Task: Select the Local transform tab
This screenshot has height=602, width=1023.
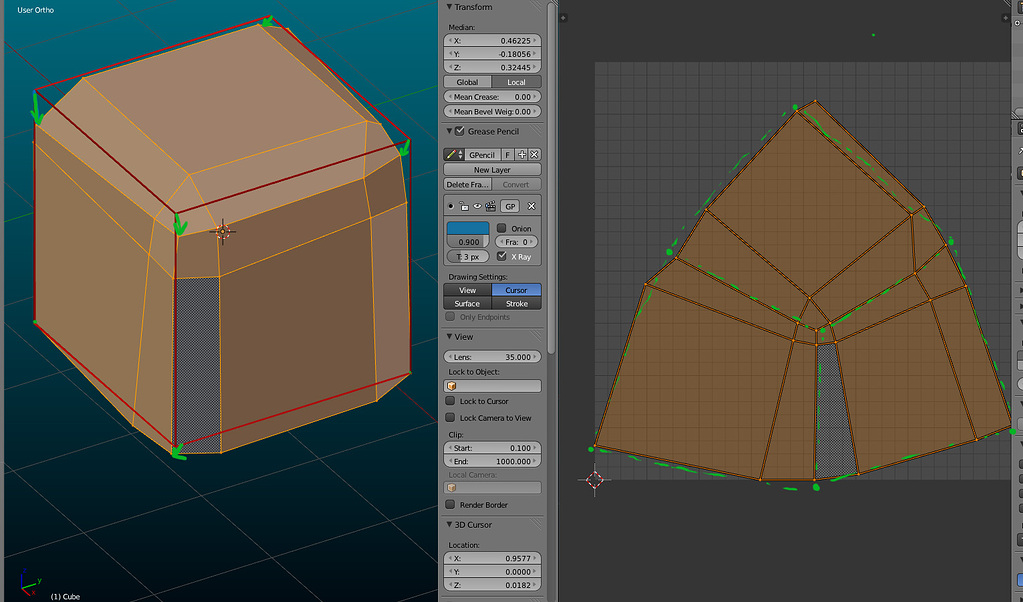Action: (x=517, y=82)
